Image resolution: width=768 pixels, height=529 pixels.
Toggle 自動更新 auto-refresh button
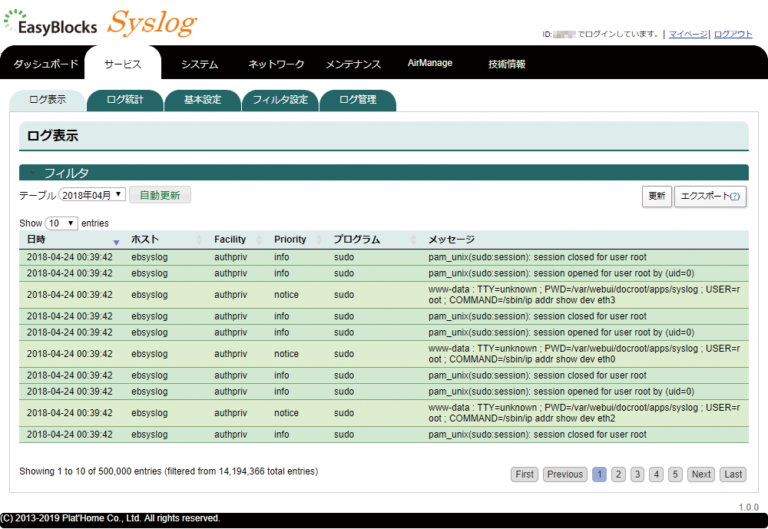(x=160, y=195)
